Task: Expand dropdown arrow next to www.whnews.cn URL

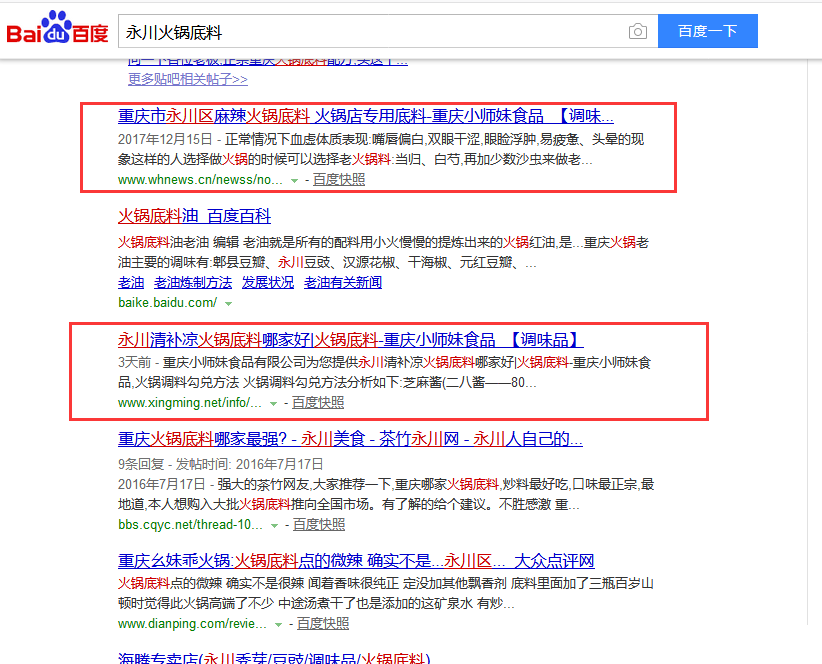Action: coord(294,181)
